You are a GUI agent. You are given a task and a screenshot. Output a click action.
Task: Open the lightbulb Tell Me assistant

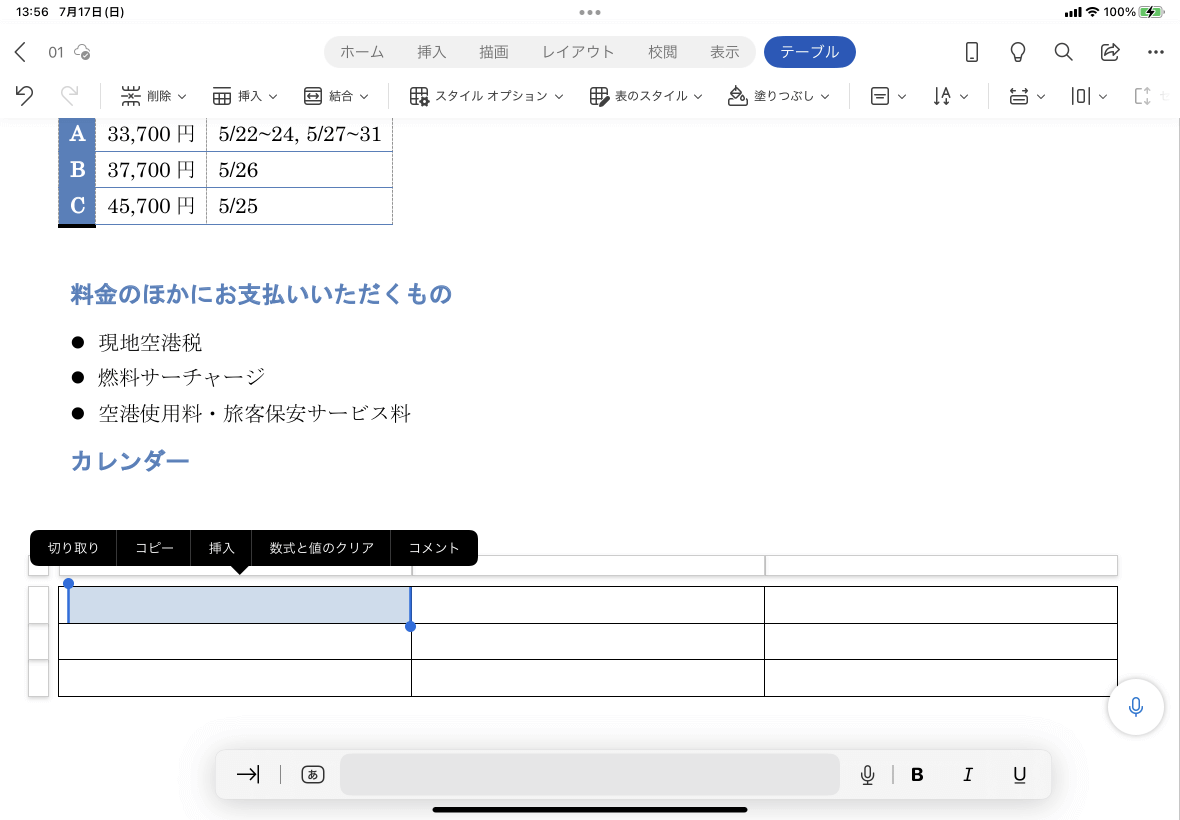[1017, 52]
